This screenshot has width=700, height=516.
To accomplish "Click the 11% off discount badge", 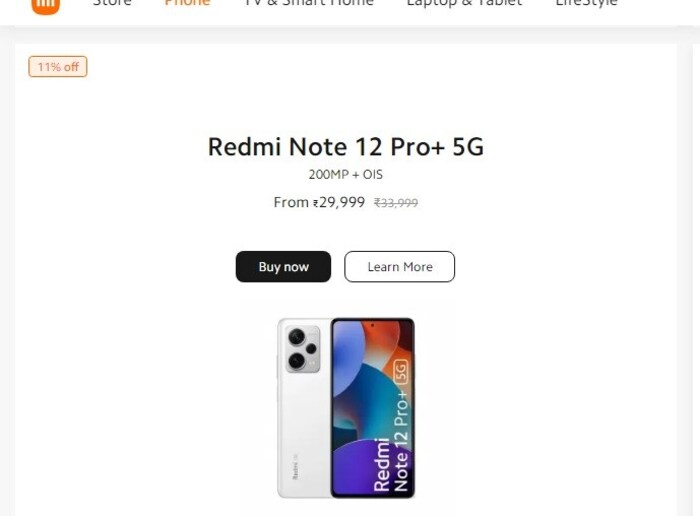I will pyautogui.click(x=58, y=67).
